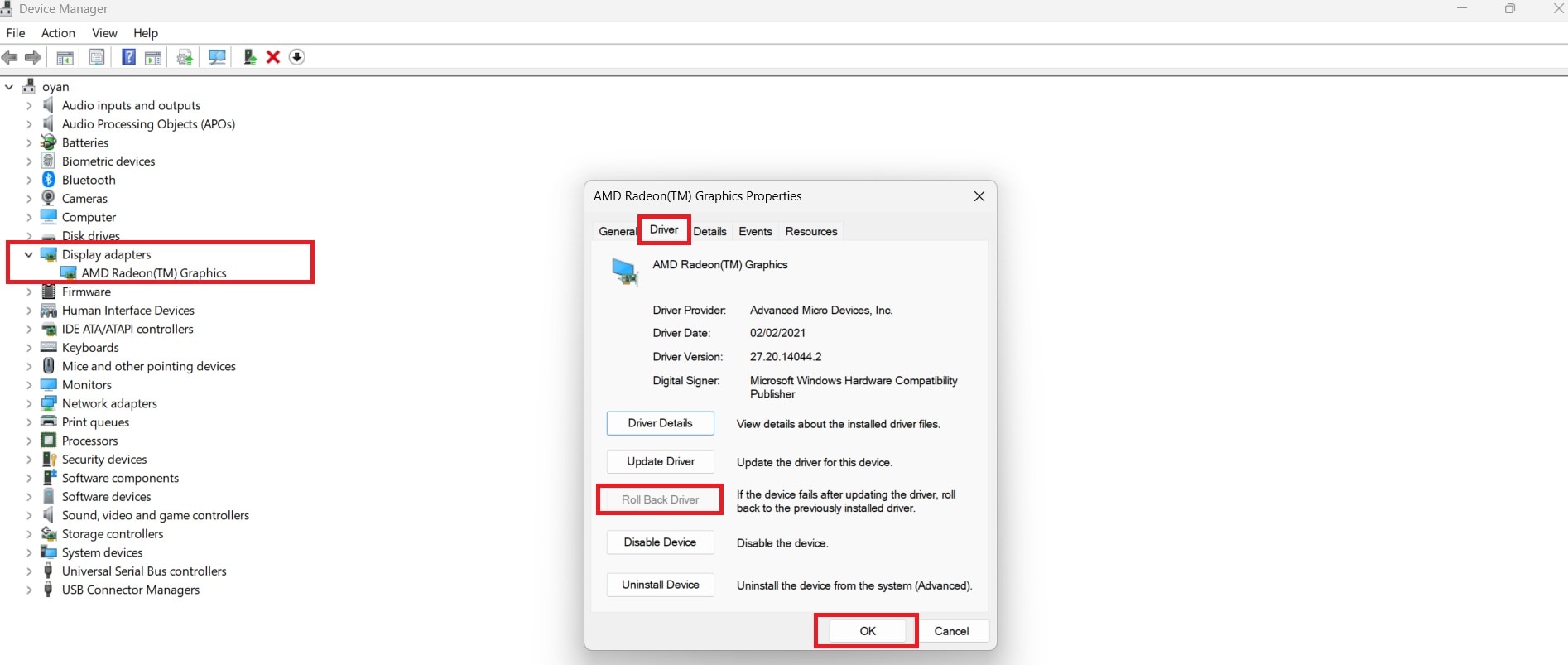Click the Print queues printer icon

[x=49, y=422]
